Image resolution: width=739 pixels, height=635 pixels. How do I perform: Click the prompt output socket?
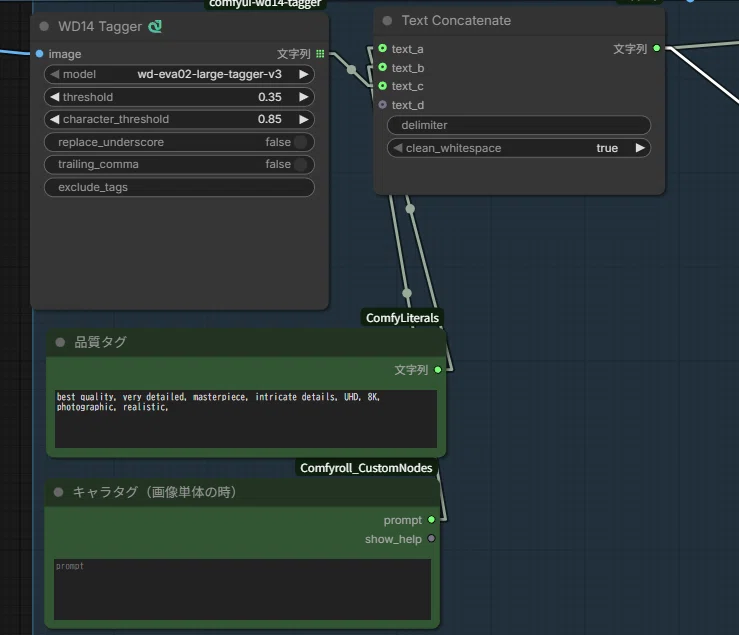pos(431,520)
